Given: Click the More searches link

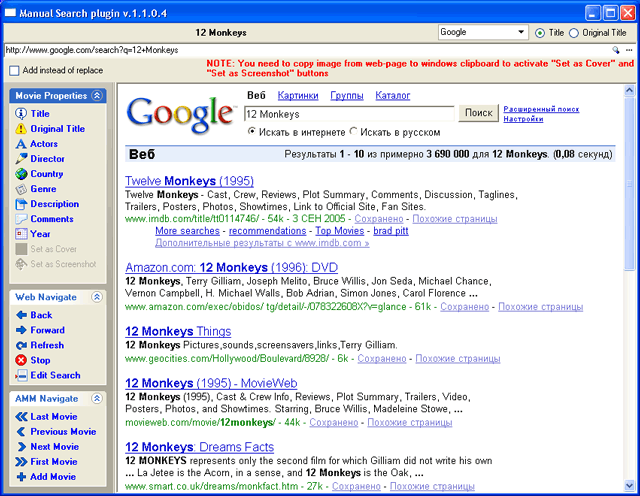Looking at the screenshot, I should tap(187, 231).
